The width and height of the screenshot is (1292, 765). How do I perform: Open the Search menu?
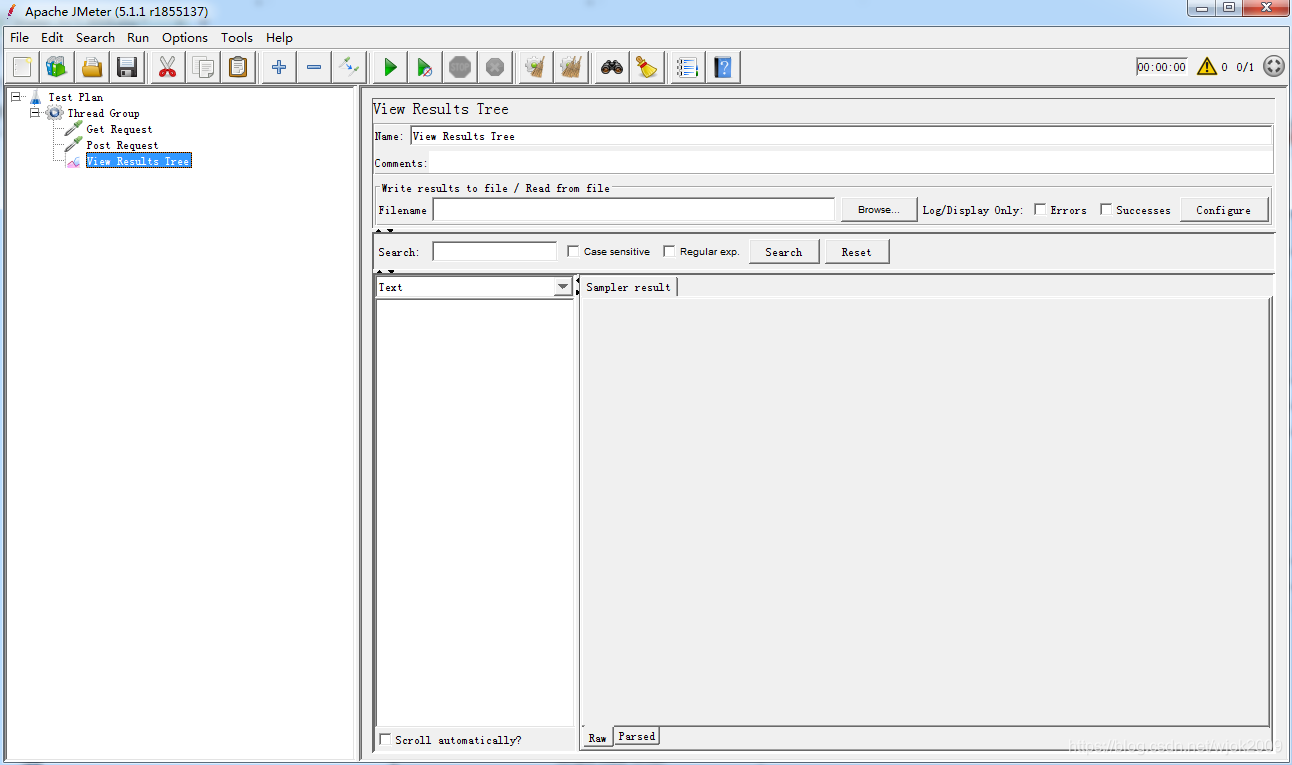pyautogui.click(x=95, y=37)
